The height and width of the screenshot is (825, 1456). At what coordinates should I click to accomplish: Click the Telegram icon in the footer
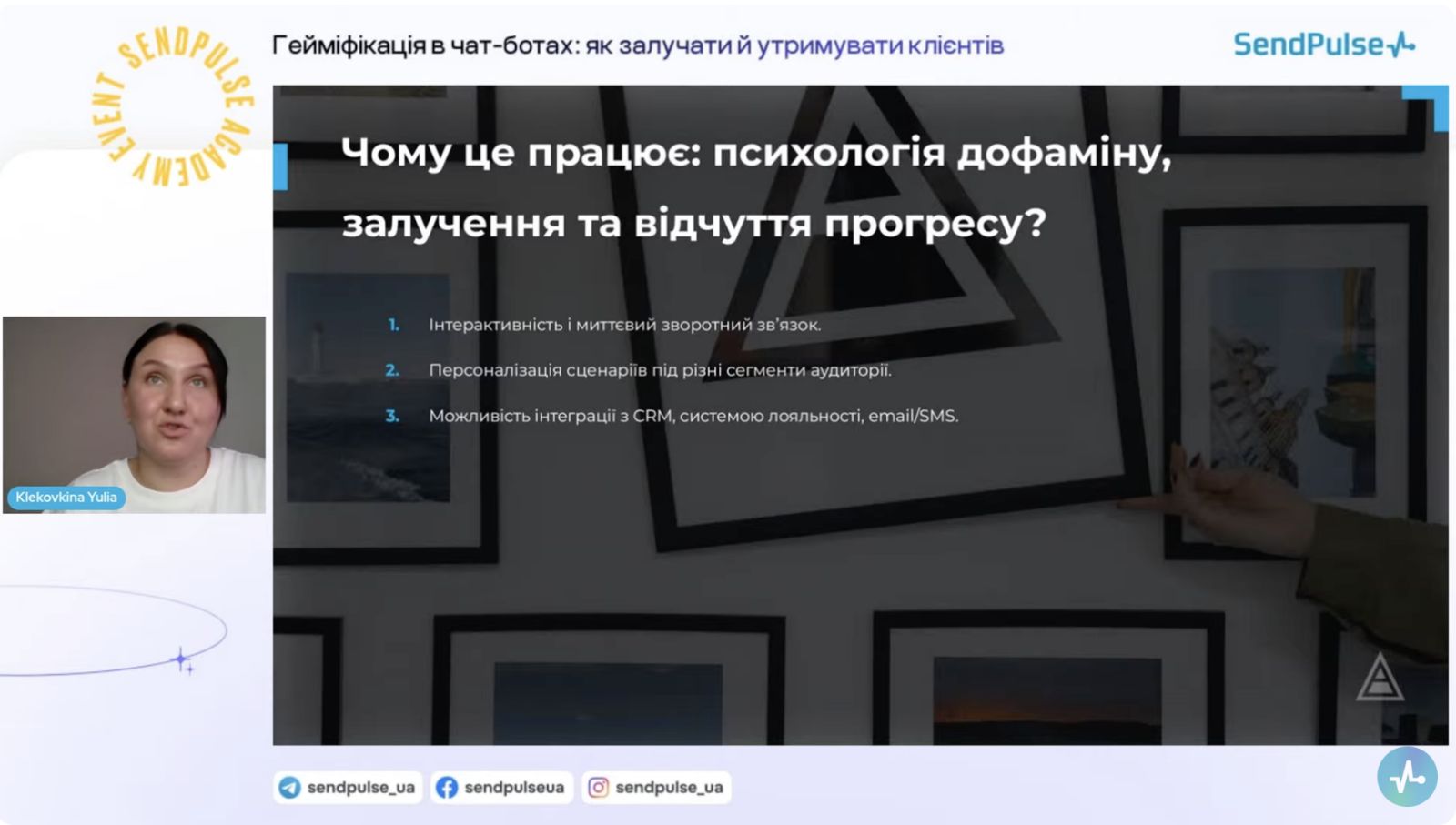coord(290,788)
